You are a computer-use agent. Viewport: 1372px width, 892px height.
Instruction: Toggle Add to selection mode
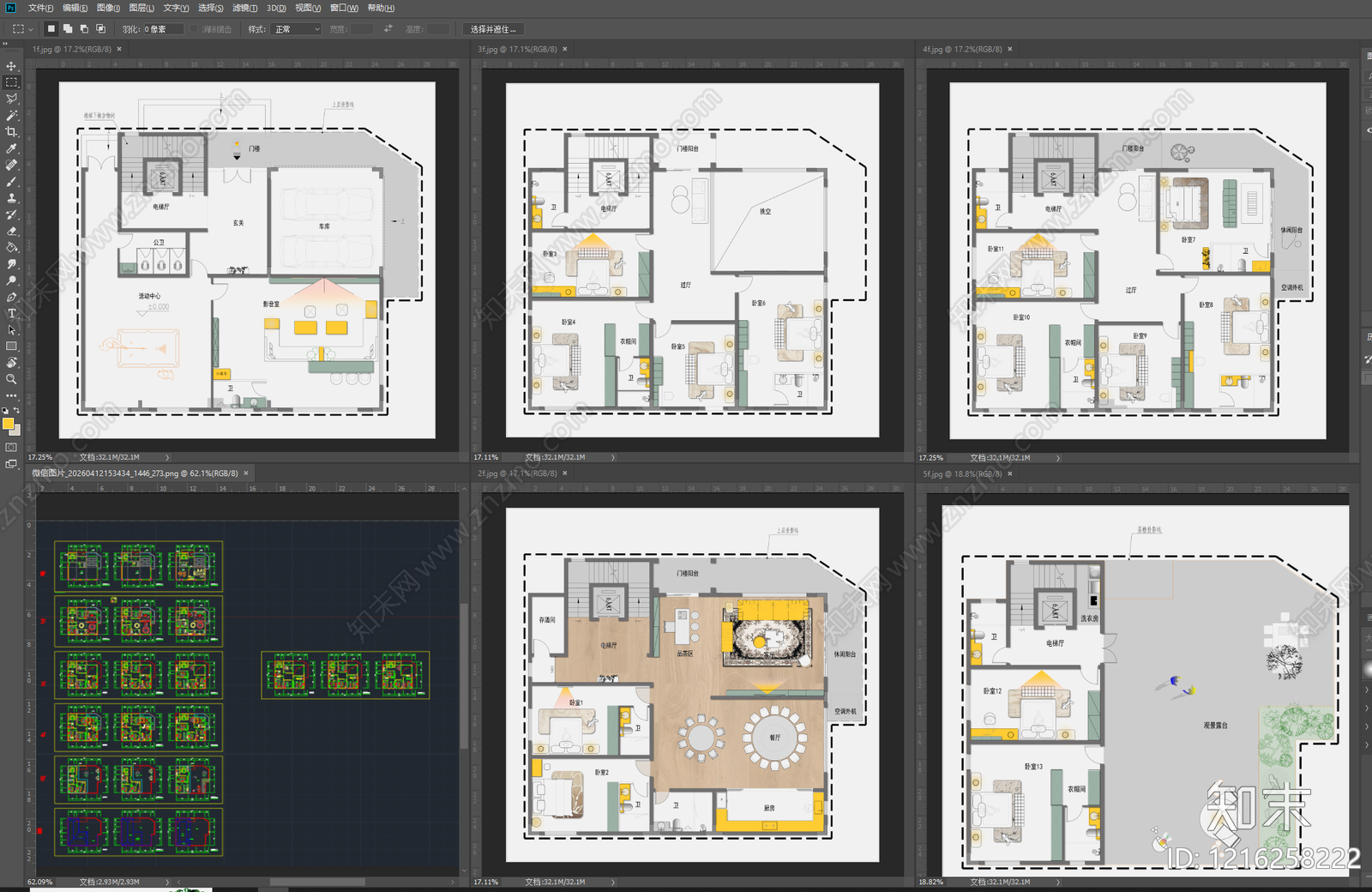click(x=68, y=28)
